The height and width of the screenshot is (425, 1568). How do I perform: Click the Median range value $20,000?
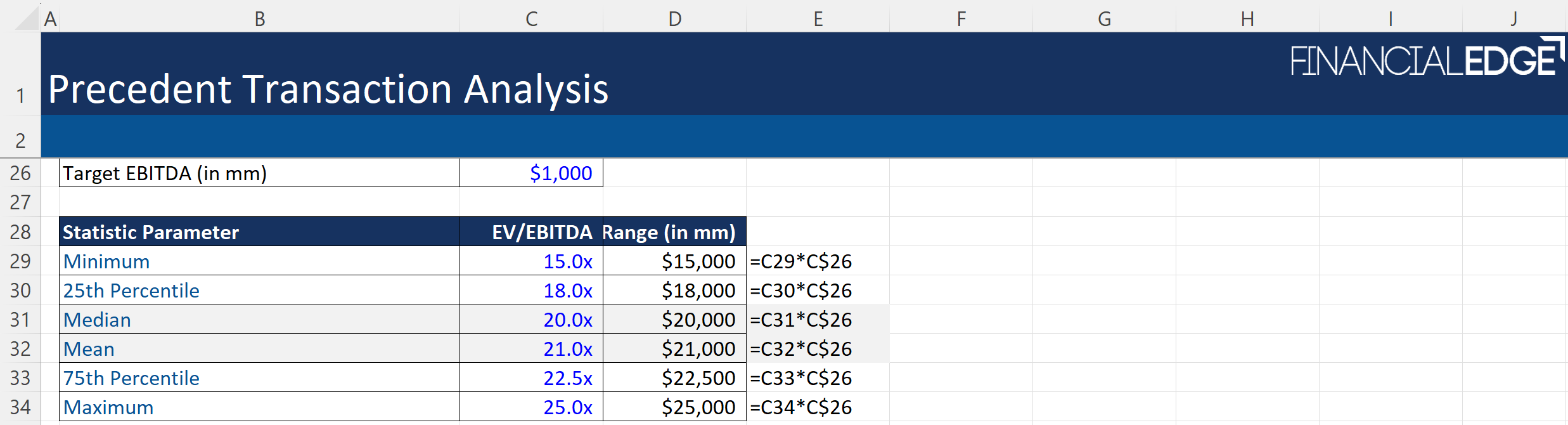[698, 320]
